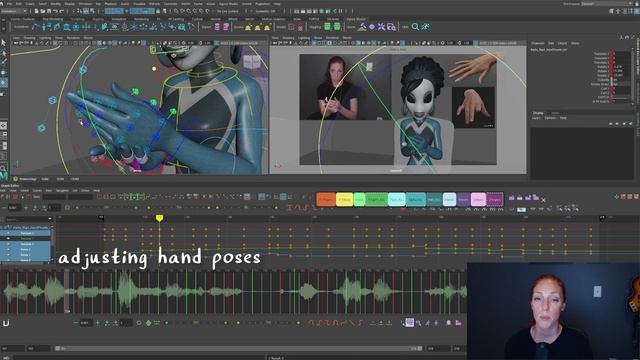
Task: Select the Translate Y channel in Graph Editor
Action: (27, 238)
